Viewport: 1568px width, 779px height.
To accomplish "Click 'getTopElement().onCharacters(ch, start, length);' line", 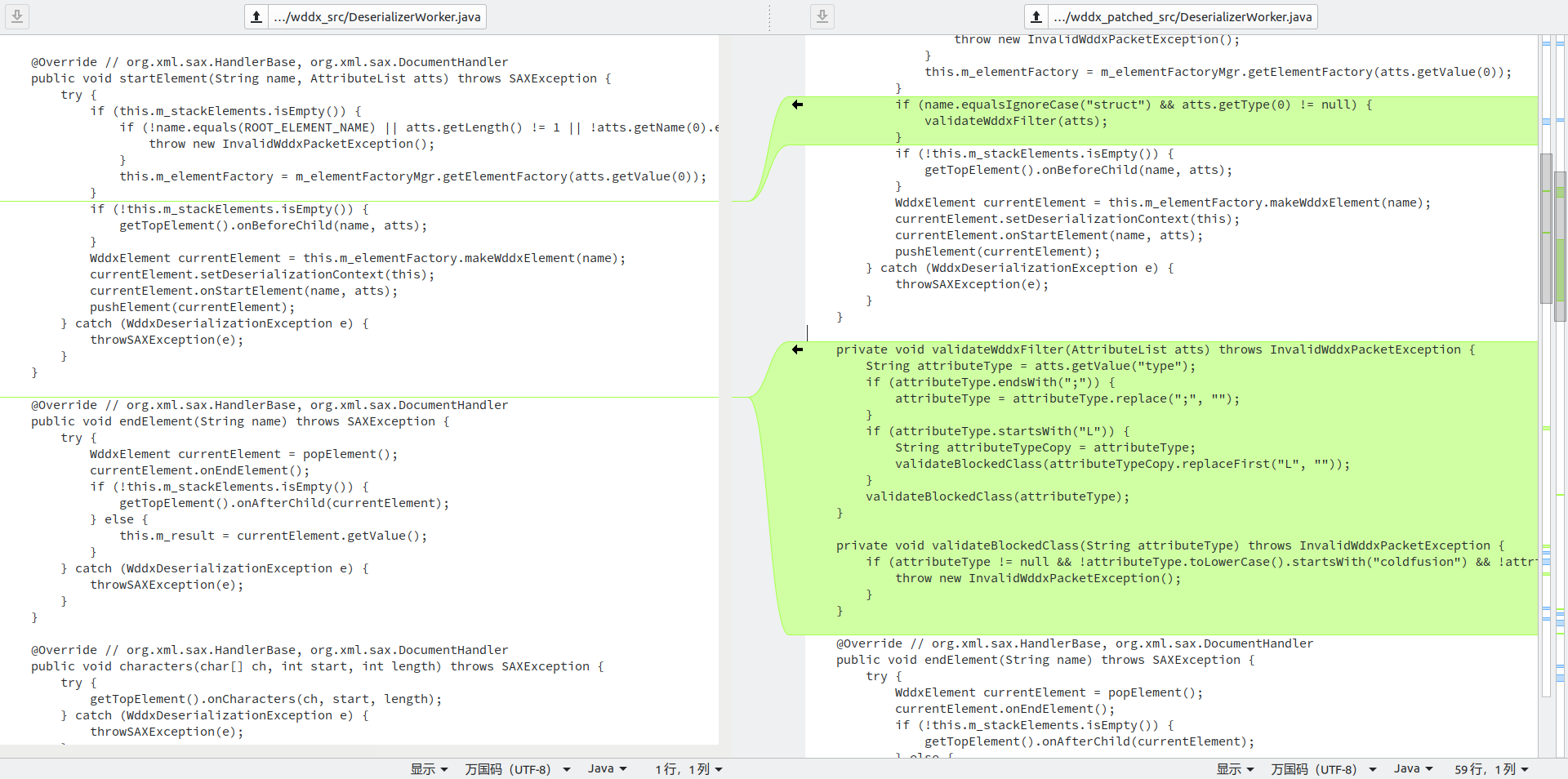I will point(266,699).
